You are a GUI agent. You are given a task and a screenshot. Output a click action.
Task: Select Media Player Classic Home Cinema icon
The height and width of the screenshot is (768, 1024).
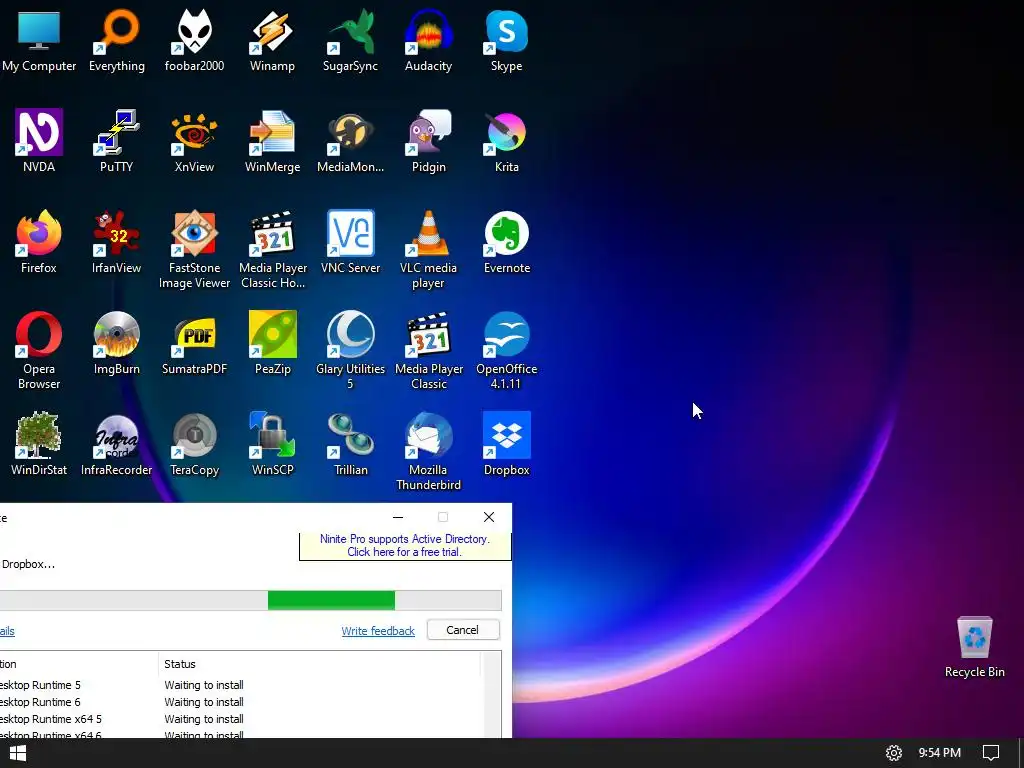pyautogui.click(x=272, y=249)
